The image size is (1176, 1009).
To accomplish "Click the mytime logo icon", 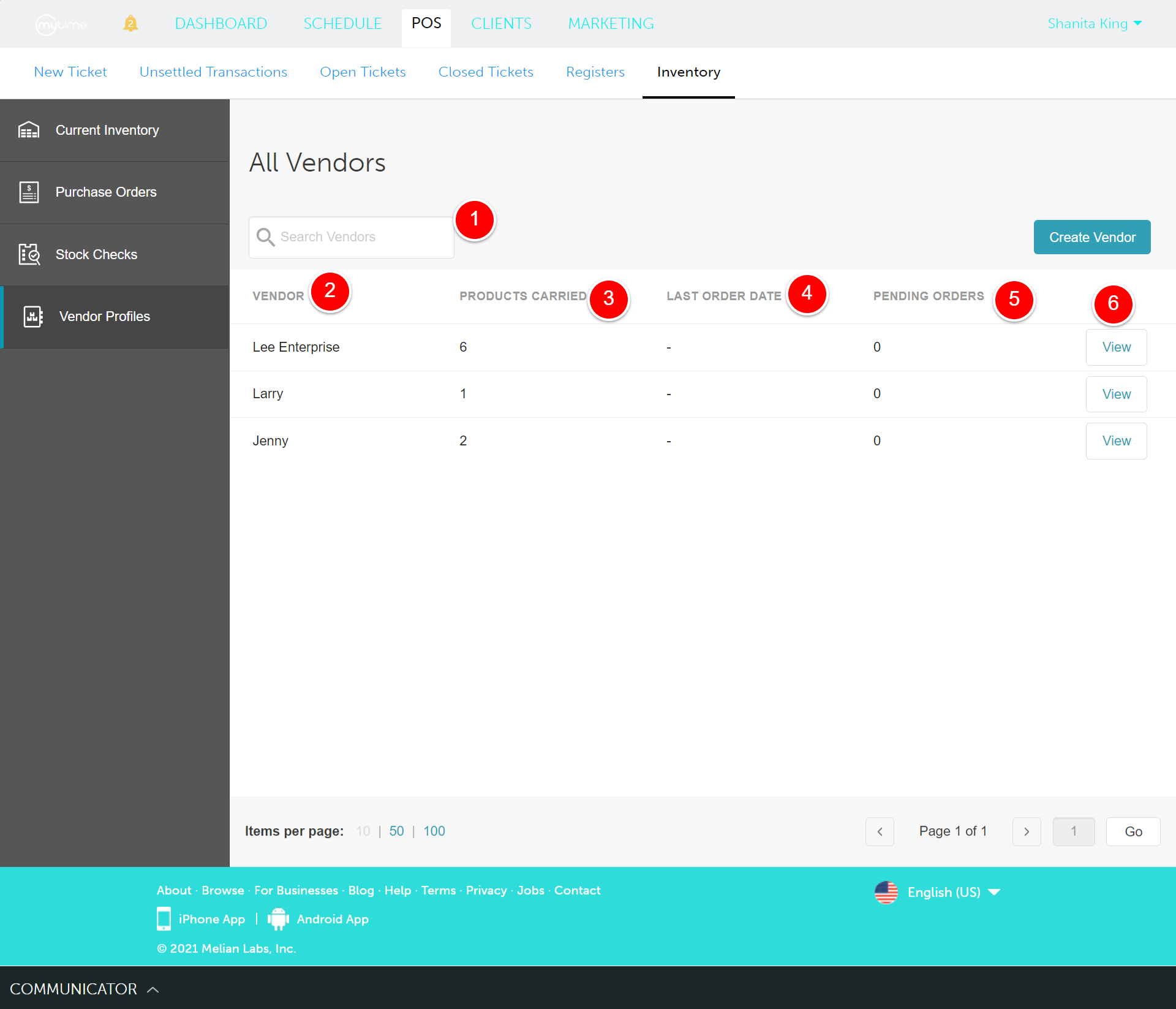I will point(61,25).
